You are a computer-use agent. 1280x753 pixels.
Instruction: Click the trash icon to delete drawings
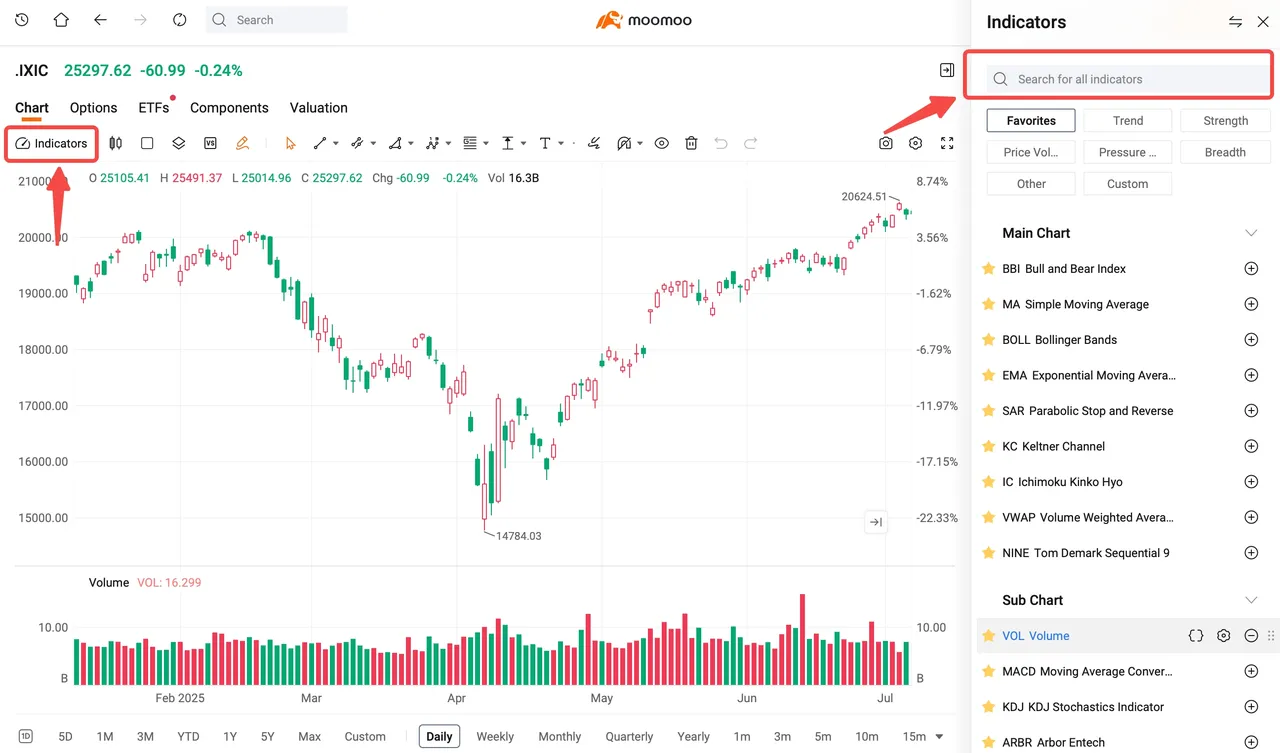[x=691, y=143]
